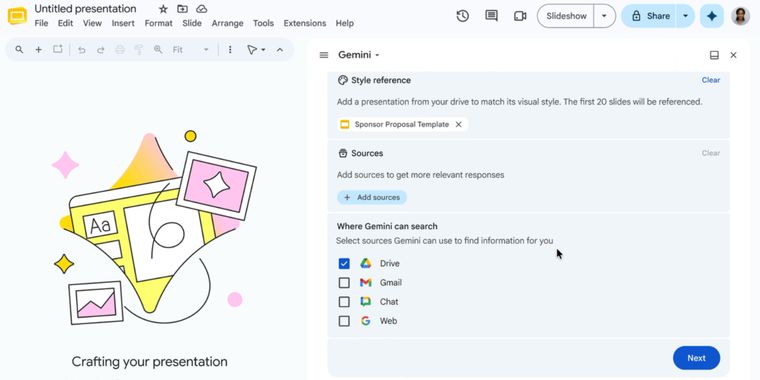Expand the Slideshow dropdown arrow
760x380 pixels.
click(x=604, y=16)
